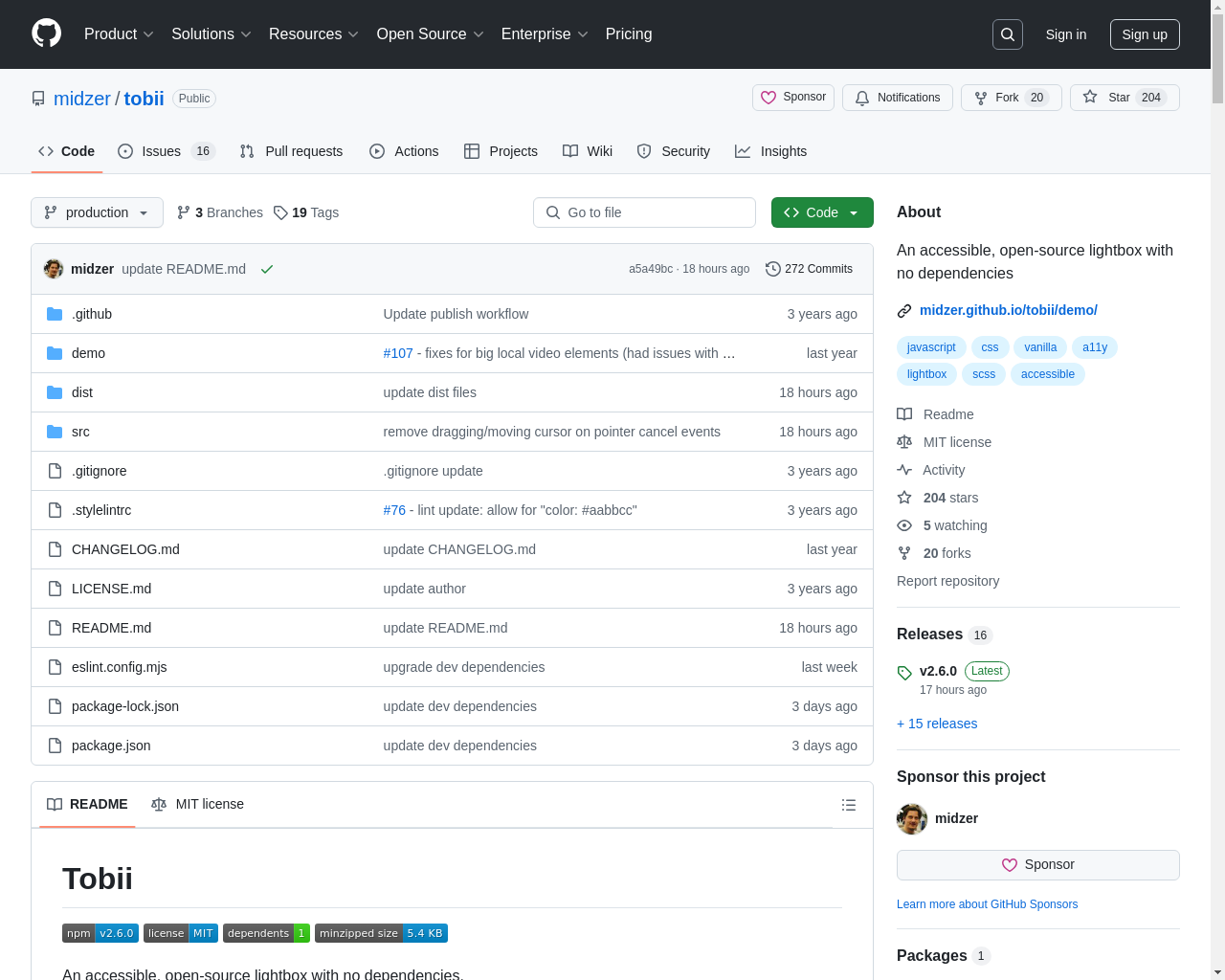This screenshot has height=980, width=1225.
Task: Click the src folder icon
Action: (55, 432)
